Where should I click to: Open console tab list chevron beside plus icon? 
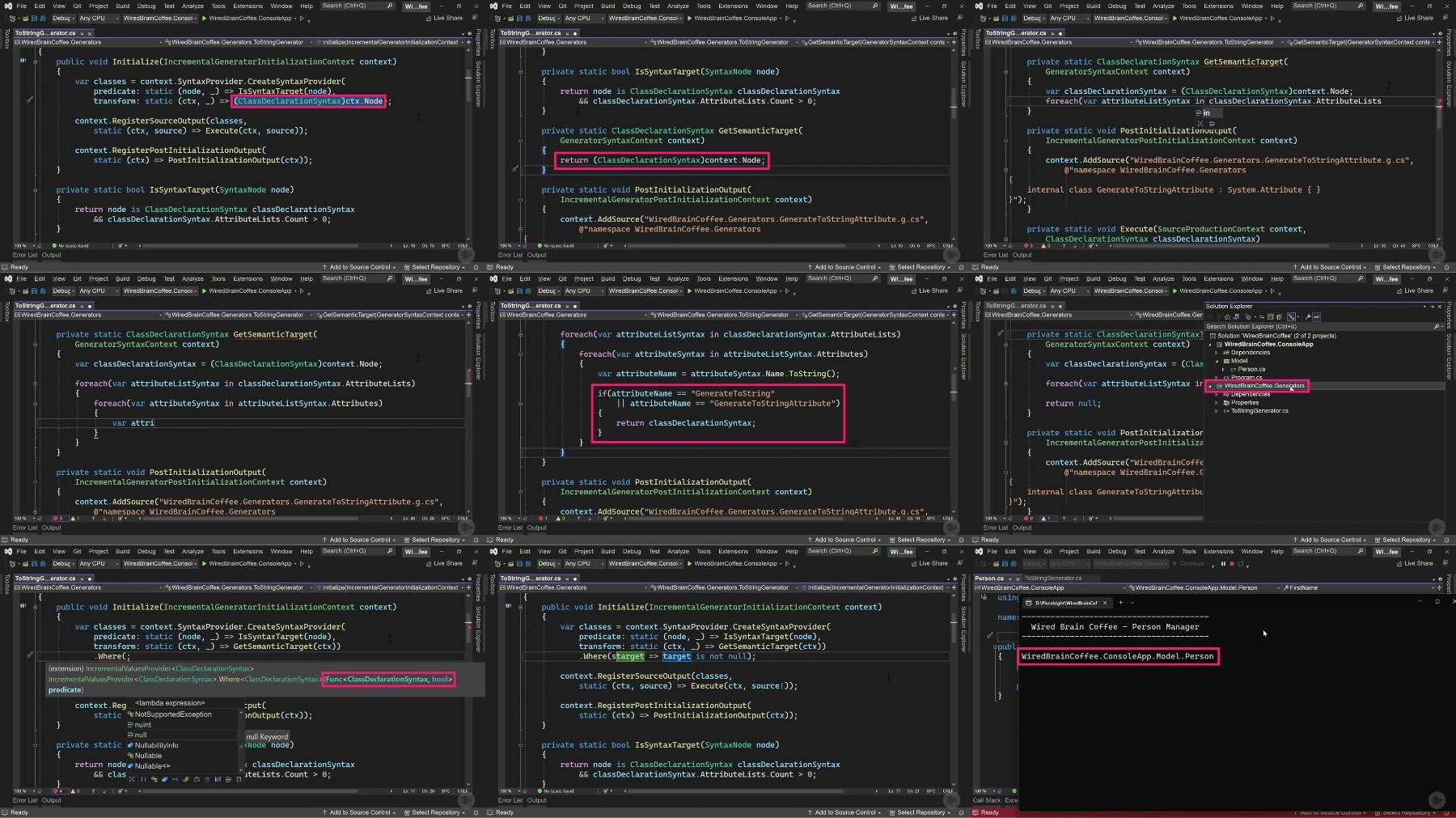pyautogui.click(x=1132, y=603)
